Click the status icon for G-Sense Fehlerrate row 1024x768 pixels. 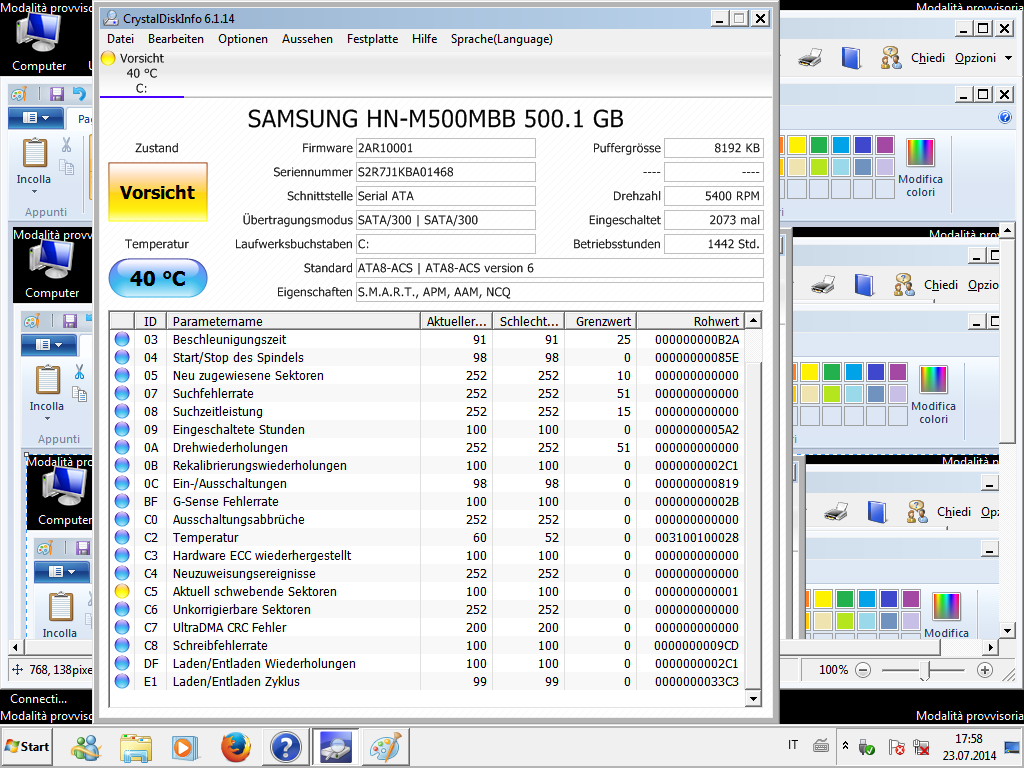tap(121, 502)
